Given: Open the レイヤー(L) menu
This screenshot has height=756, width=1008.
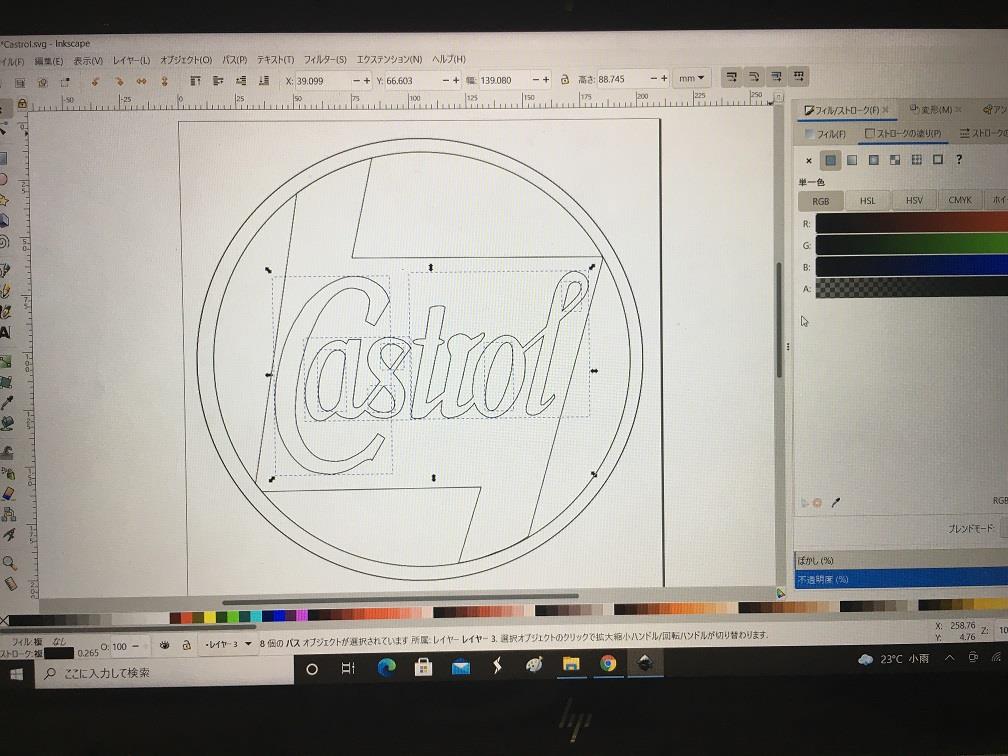Looking at the screenshot, I should [x=131, y=60].
